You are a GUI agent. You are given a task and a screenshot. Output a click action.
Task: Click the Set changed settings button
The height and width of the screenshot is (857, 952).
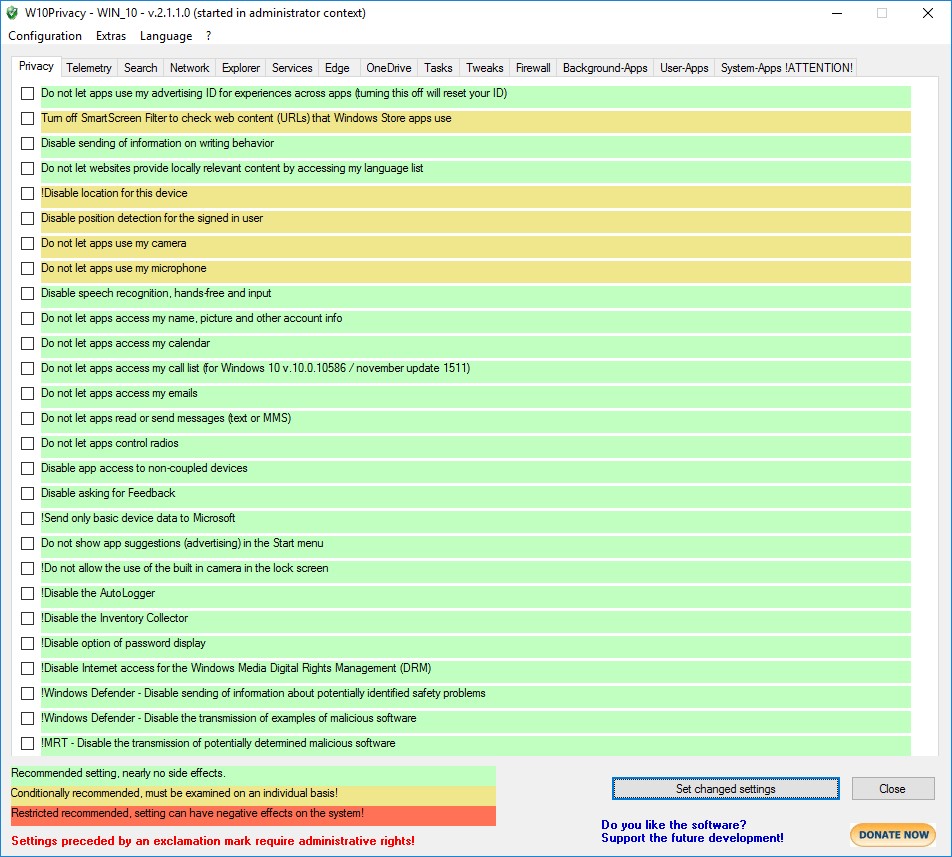click(x=725, y=789)
